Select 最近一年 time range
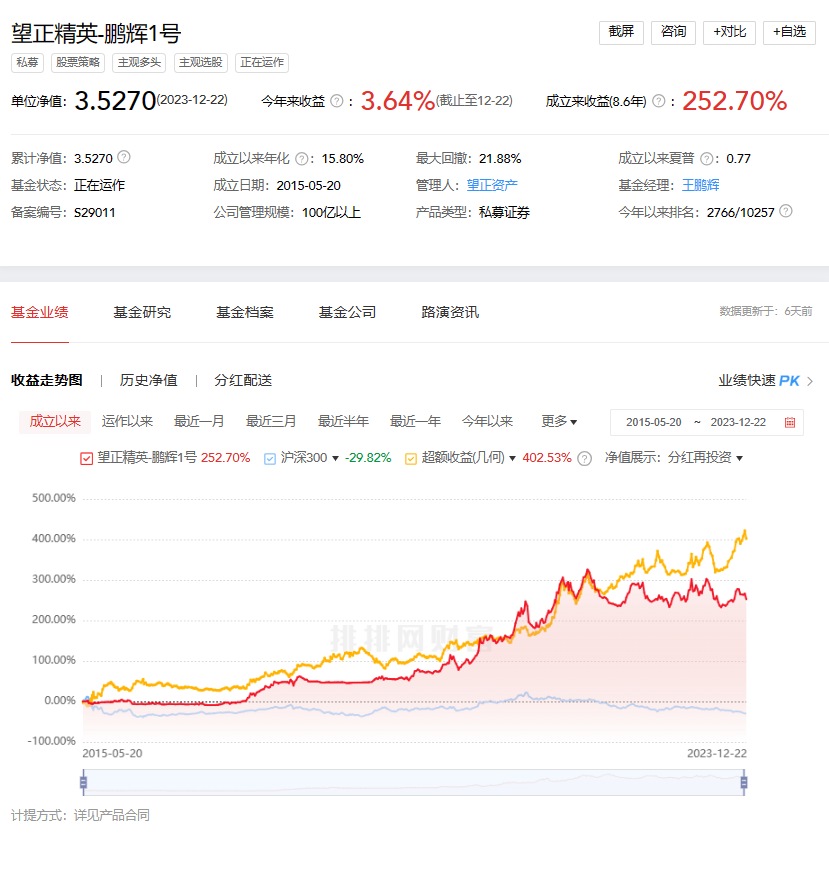This screenshot has width=829, height=870. point(415,422)
